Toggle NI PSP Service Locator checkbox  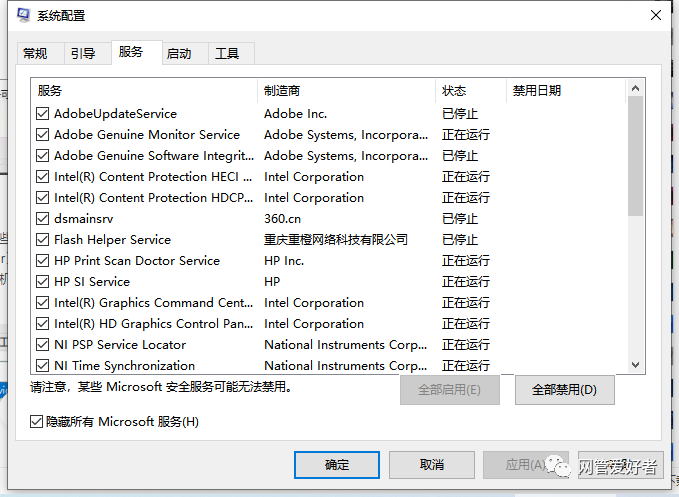pos(42,345)
